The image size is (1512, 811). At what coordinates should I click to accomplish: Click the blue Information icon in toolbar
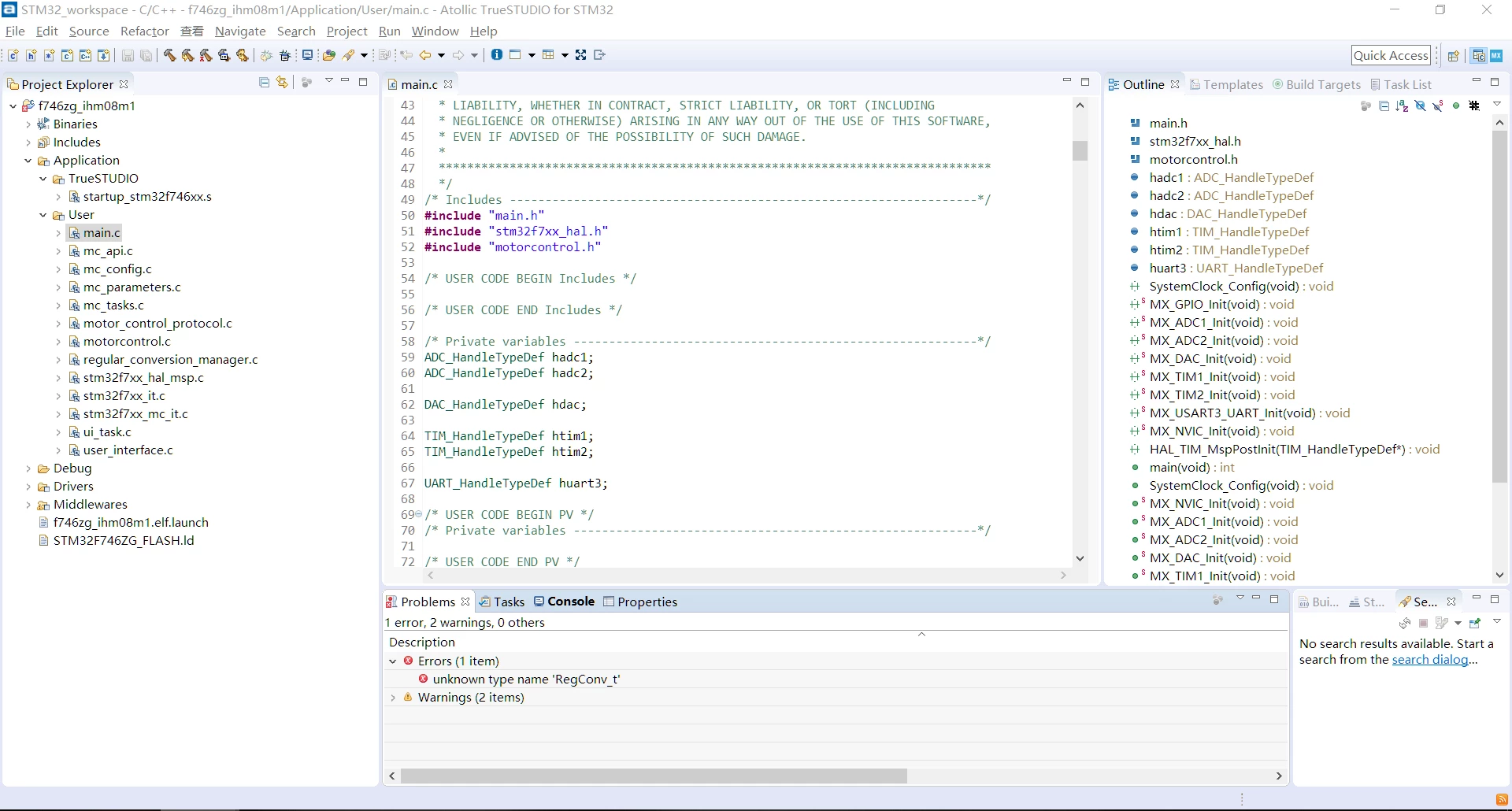pos(496,54)
